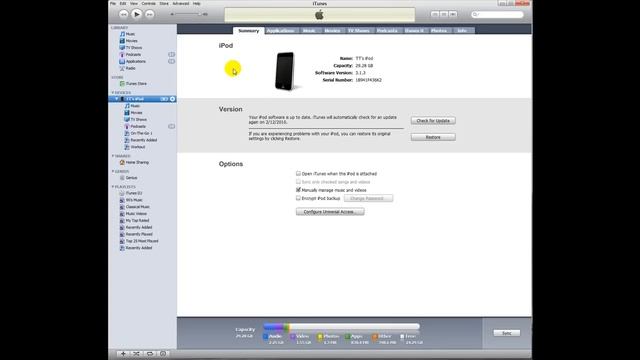Adjust the volume slider in the toolbar
This screenshot has height=360, width=640.
[x=189, y=14]
